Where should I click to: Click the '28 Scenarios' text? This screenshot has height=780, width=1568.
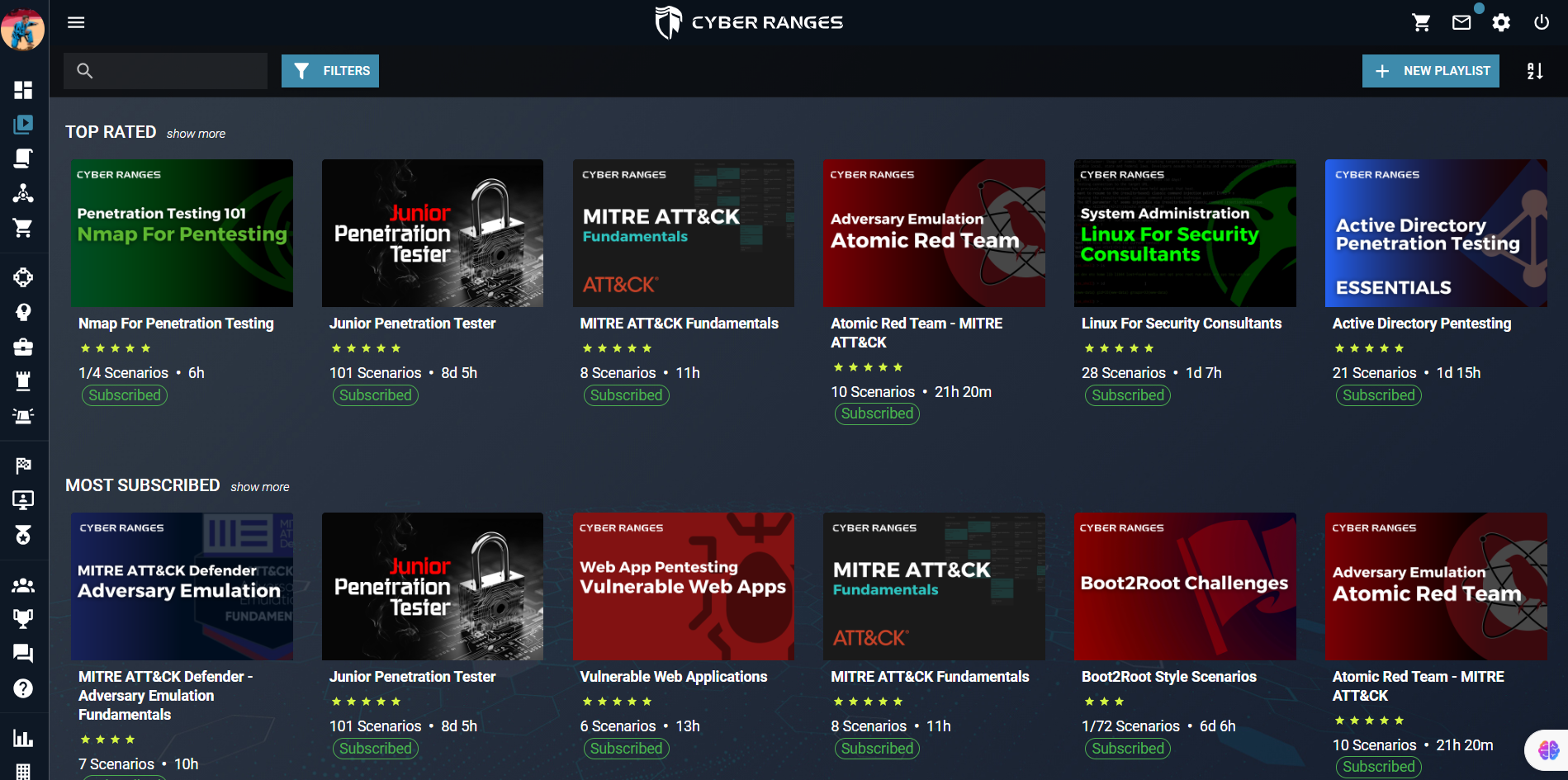click(x=1124, y=373)
